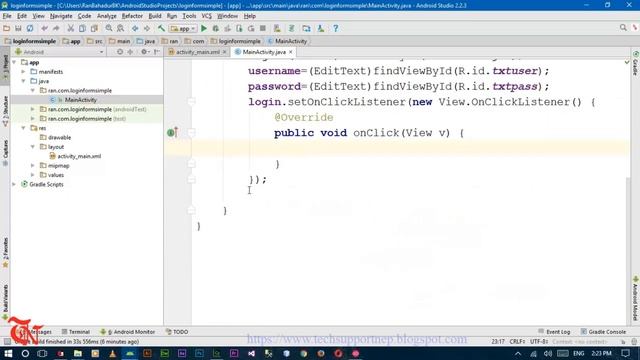This screenshot has height=360, width=640.
Task: Toggle the Project tool window side tab
Action: (x=5, y=67)
